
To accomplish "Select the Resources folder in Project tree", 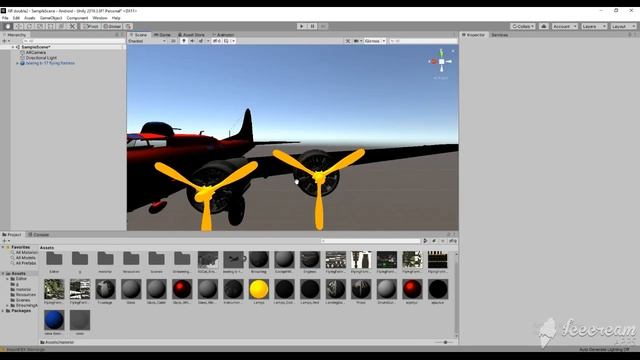I will click(x=25, y=295).
